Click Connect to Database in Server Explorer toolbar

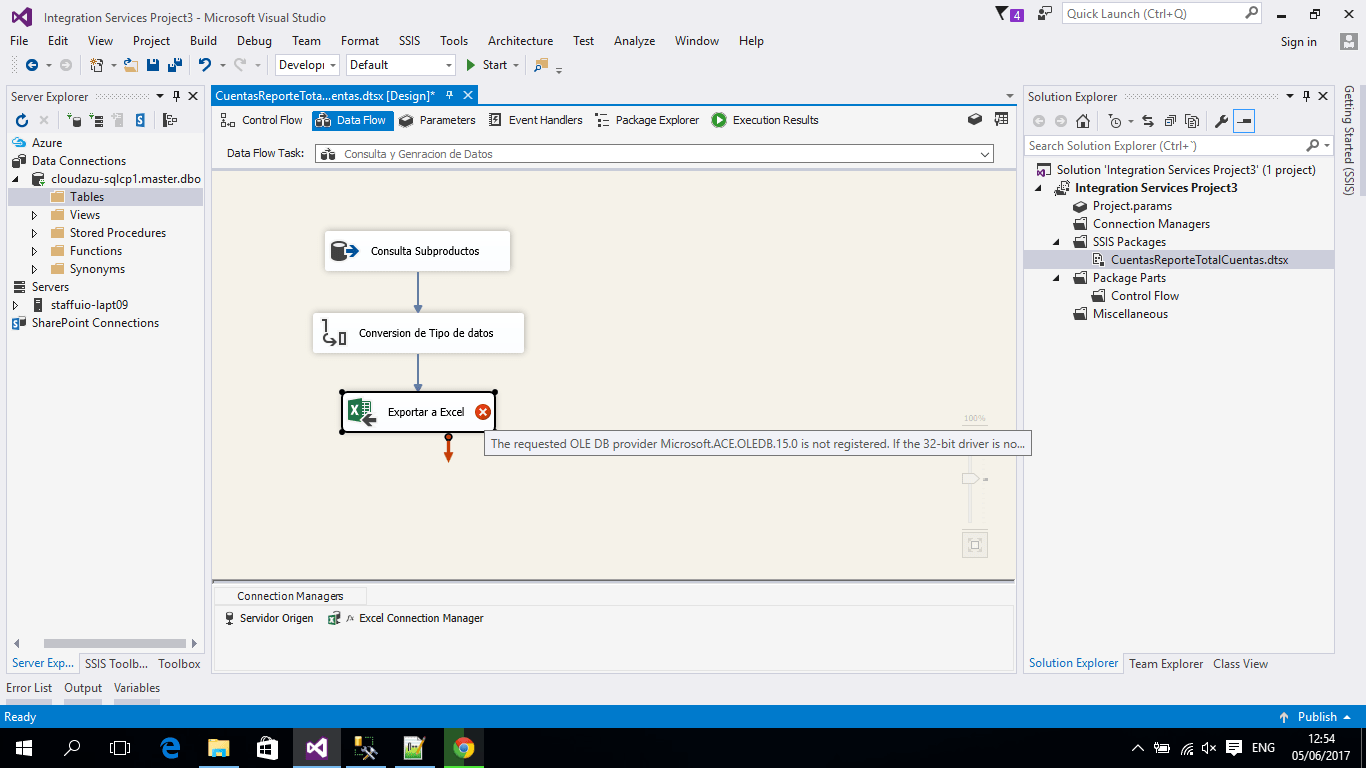click(x=74, y=120)
